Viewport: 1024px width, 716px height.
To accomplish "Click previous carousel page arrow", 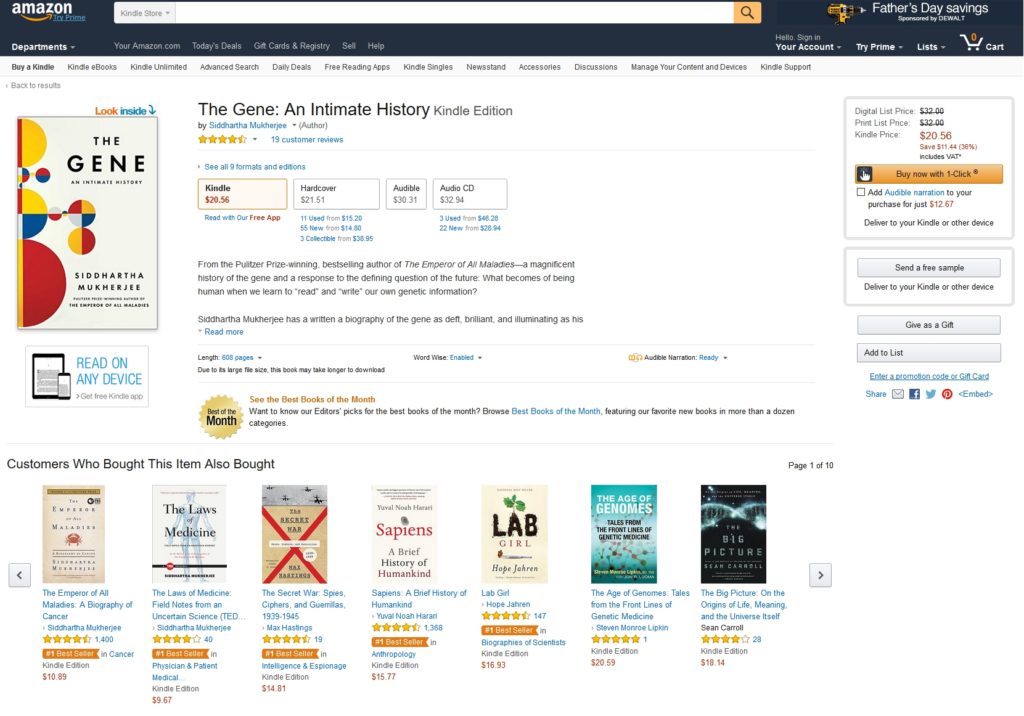I will click(19, 575).
